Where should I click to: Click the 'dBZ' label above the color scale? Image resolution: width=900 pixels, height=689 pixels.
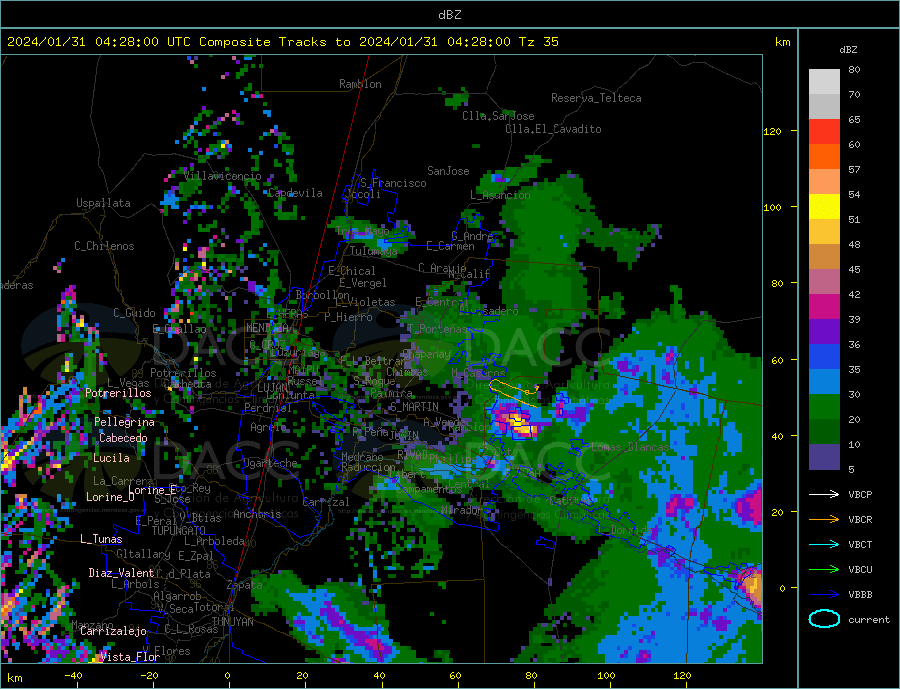coord(848,50)
